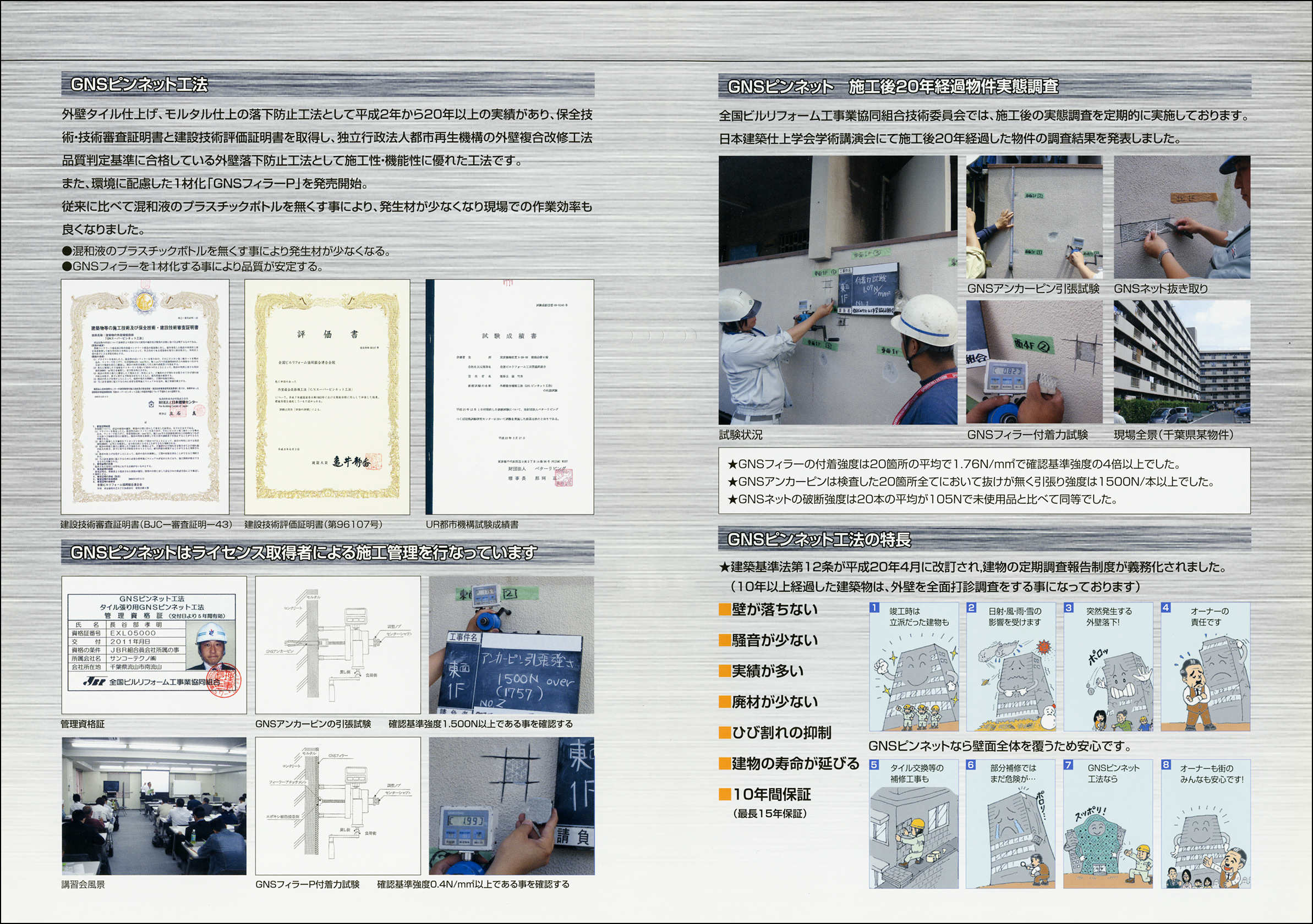
Task: Click the heading GNSピンネット工法の特長
Action: 819,540
